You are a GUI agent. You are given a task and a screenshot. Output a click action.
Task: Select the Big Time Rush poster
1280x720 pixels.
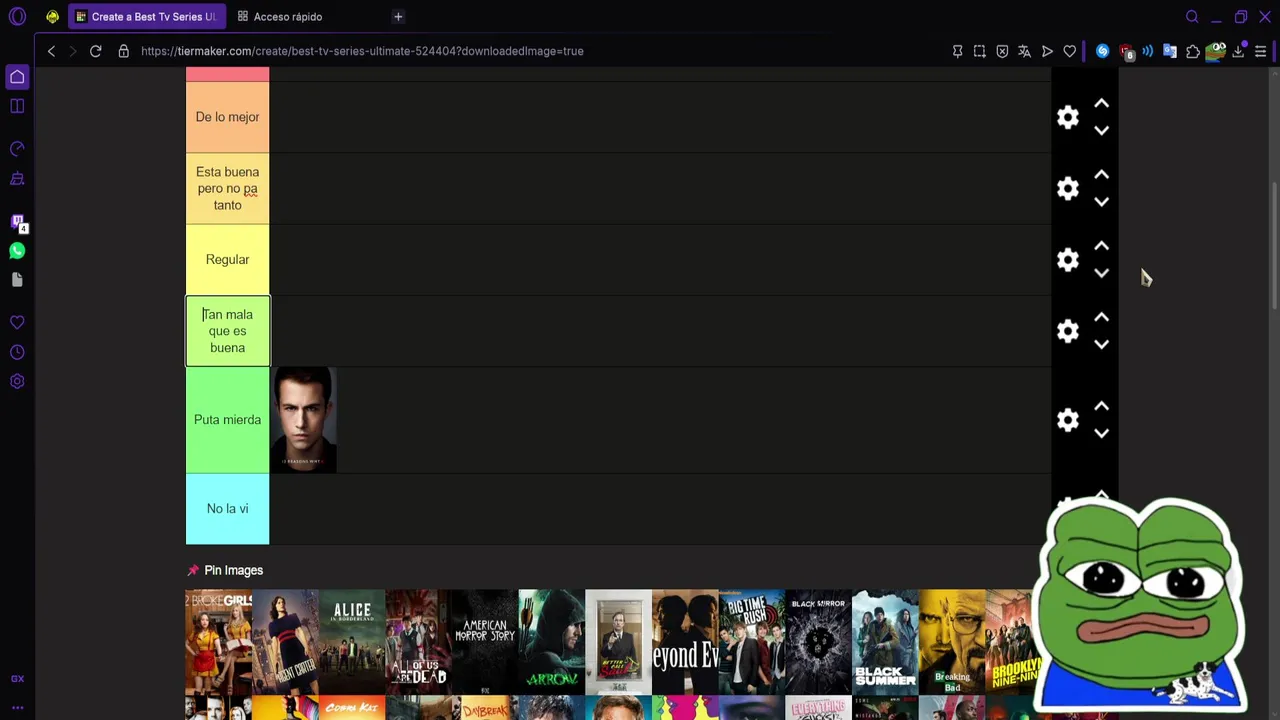point(752,642)
